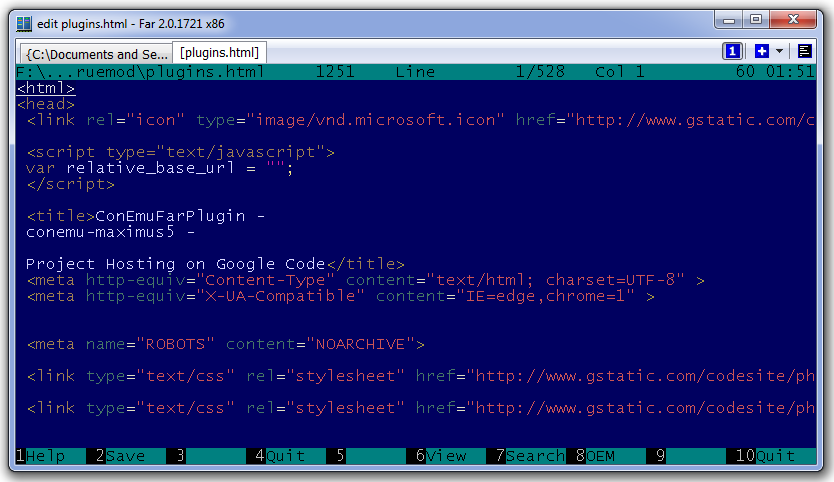This screenshot has height=482, width=834.
Task: Toggle the alternative buffer icon in toolbar
Action: 805,51
